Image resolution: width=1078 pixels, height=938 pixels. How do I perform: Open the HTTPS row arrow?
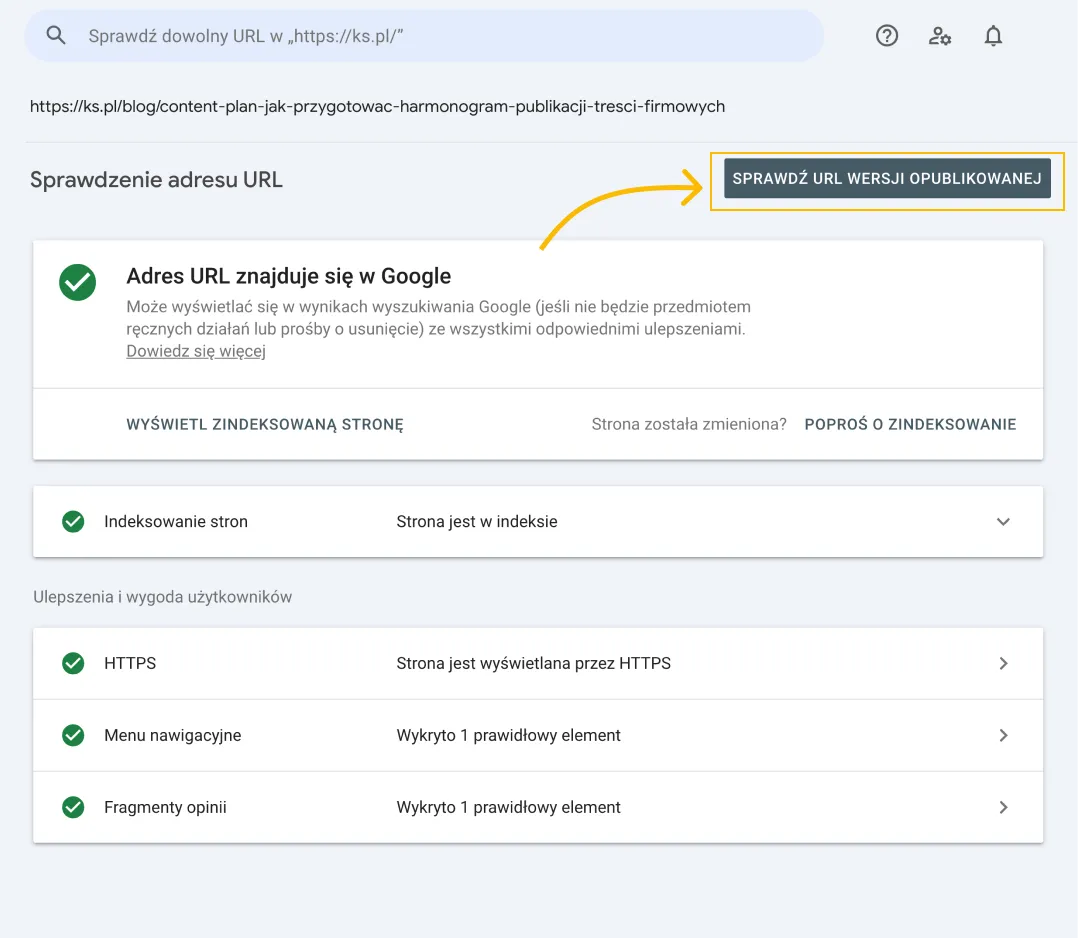coord(1003,663)
